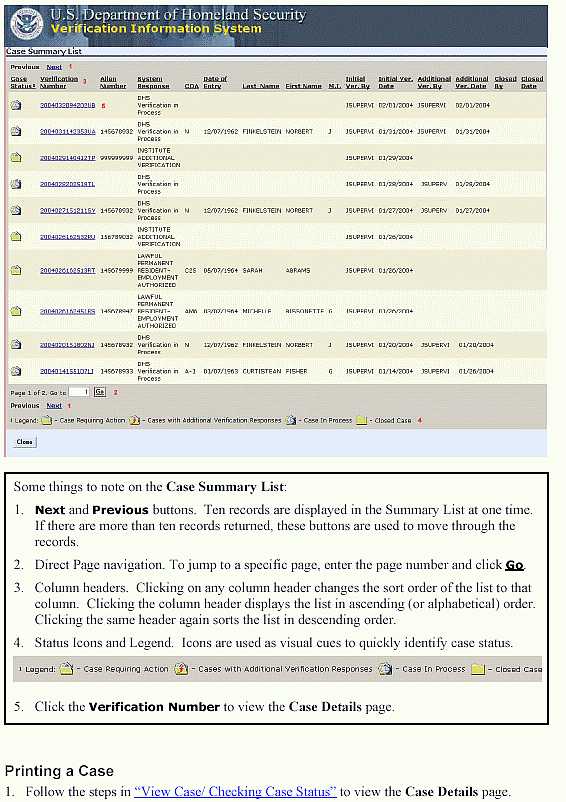Open verification number for Curtistean Fisher case
Screen dimensions: 566x802
[67, 371]
